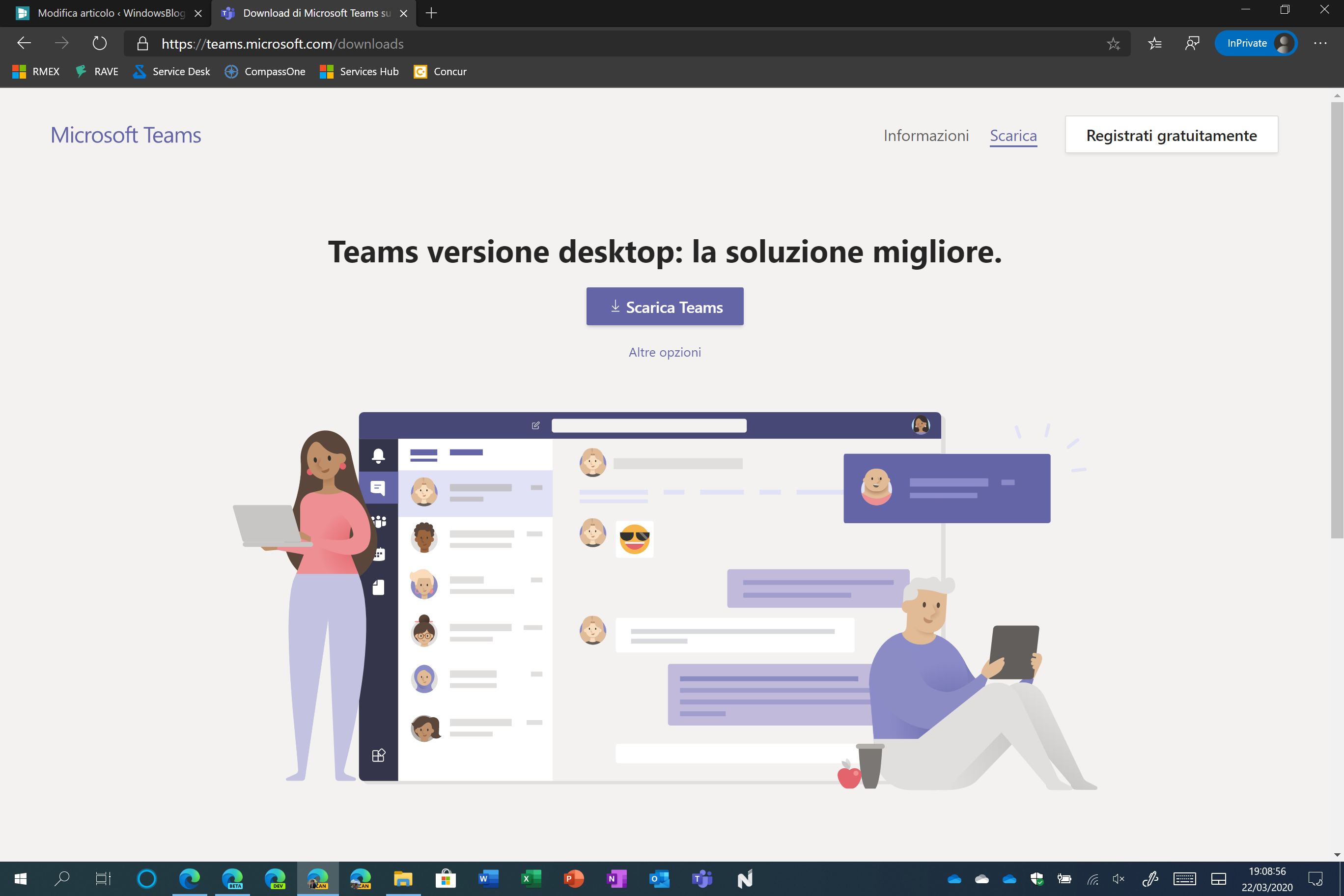Open the Informazioni page
Image resolution: width=1344 pixels, height=896 pixels.
point(925,136)
